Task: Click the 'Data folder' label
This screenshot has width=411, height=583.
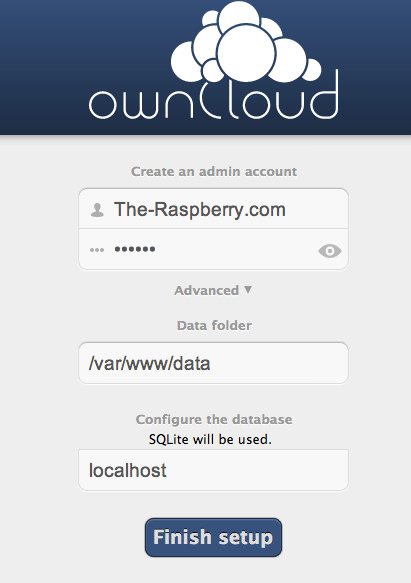Action: [x=214, y=325]
